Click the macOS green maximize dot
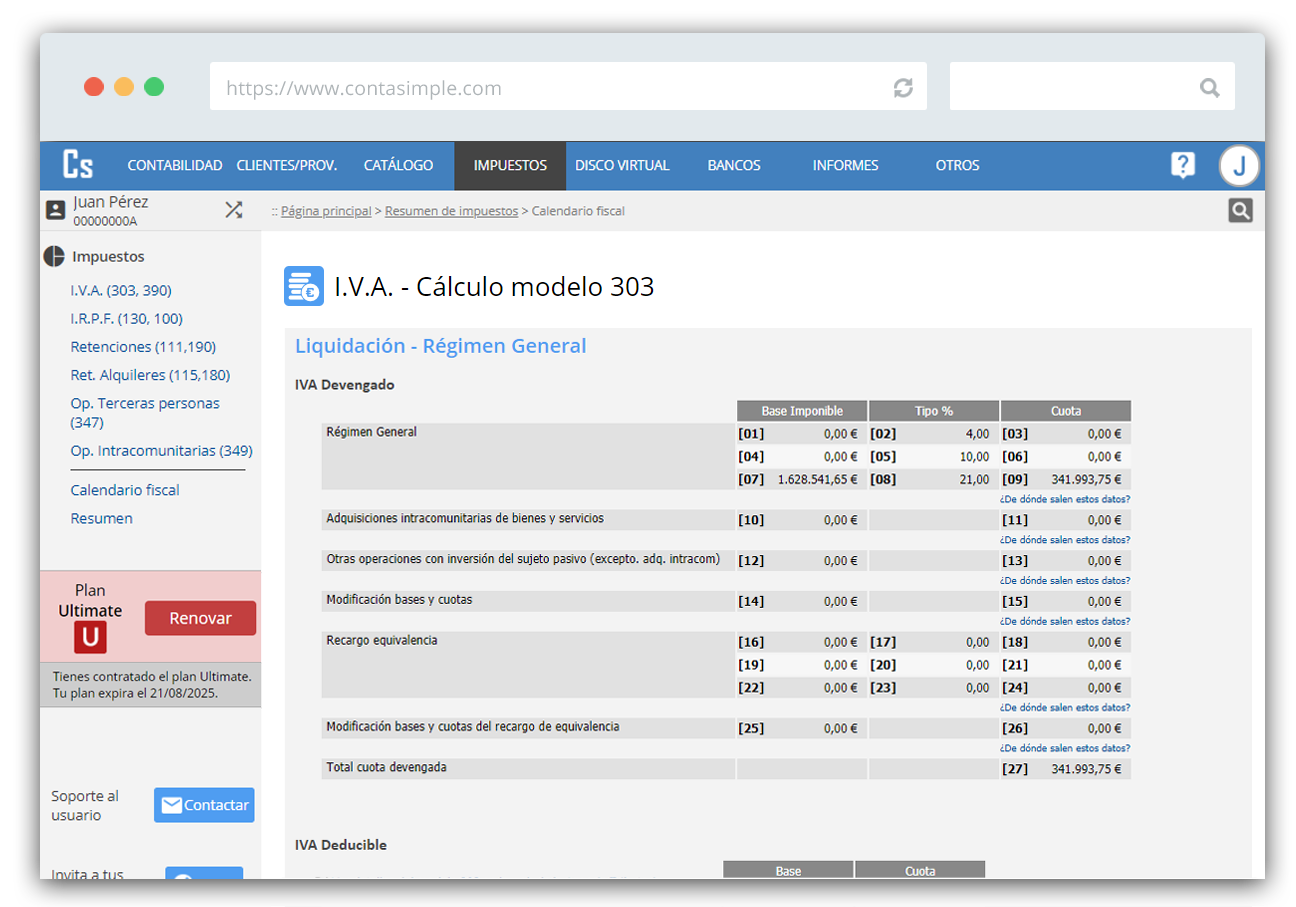The image size is (1296, 907). (154, 86)
